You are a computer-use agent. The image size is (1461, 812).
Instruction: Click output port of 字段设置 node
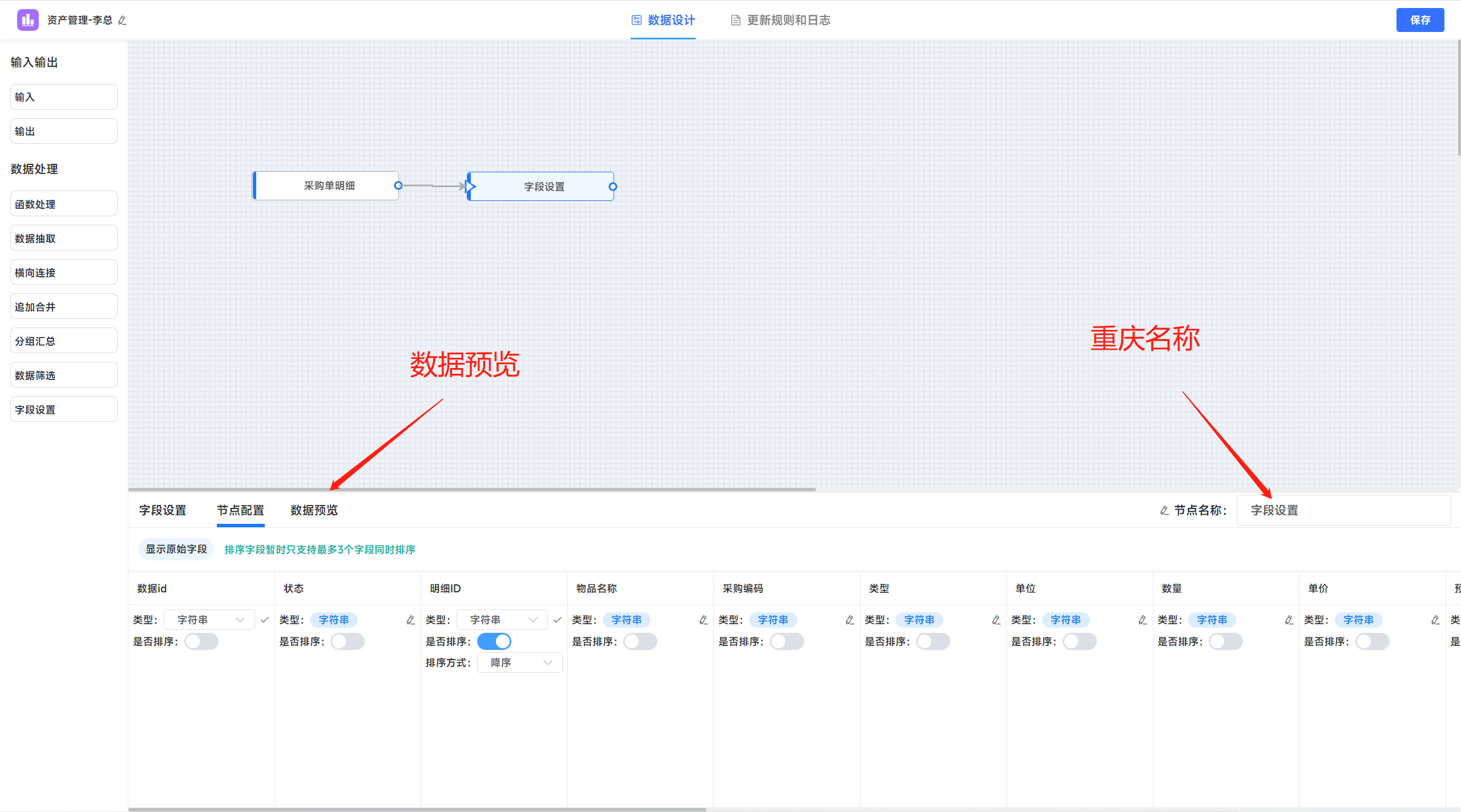coord(613,187)
